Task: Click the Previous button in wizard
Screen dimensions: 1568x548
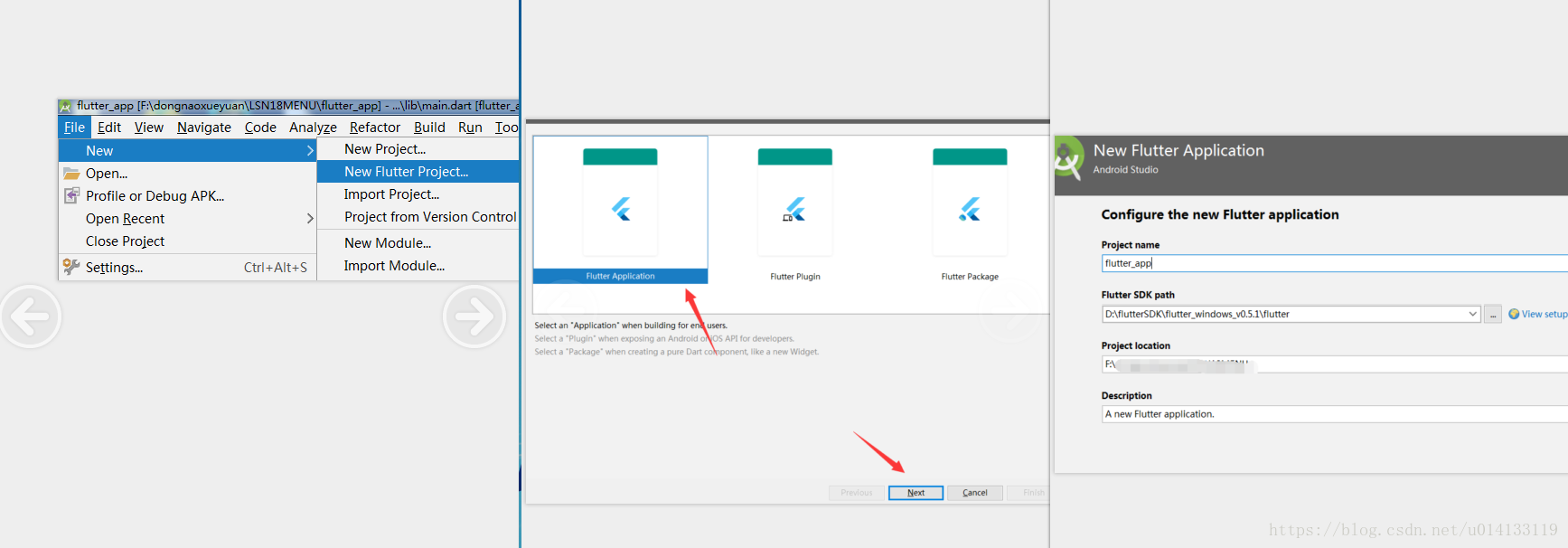Action: pyautogui.click(x=856, y=493)
